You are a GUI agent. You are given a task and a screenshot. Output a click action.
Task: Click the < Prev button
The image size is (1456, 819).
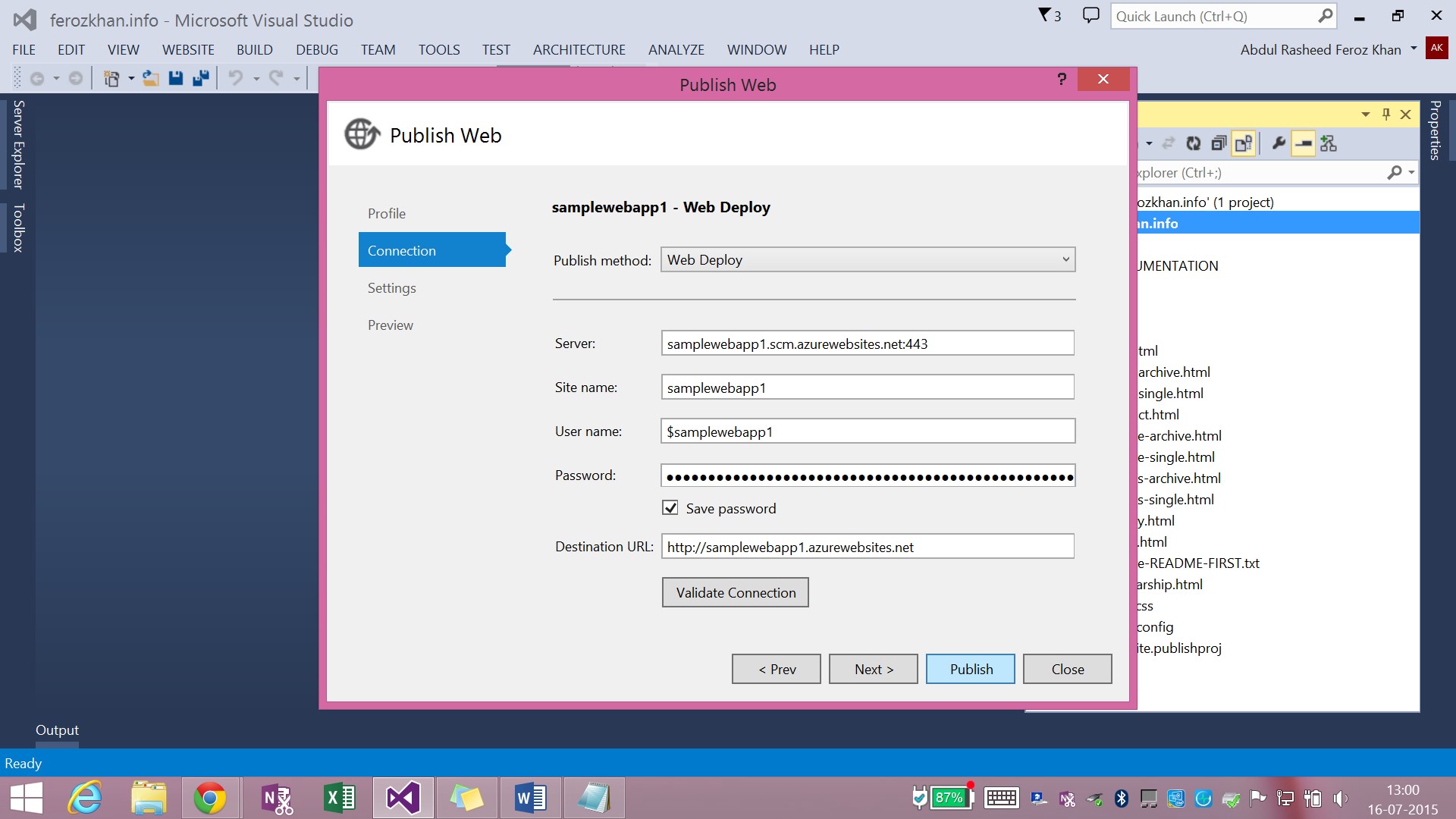[x=777, y=669]
